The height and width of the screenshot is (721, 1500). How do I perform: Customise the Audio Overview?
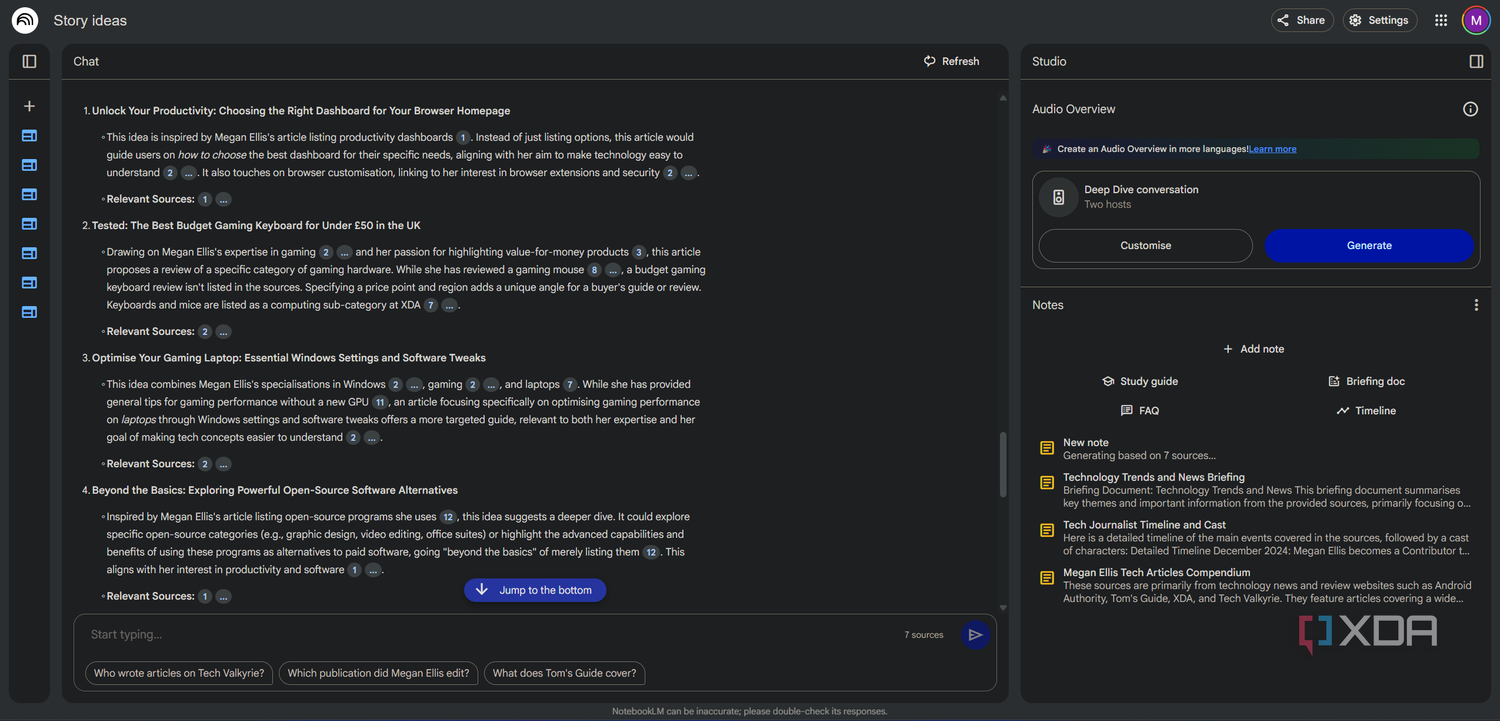point(1146,245)
